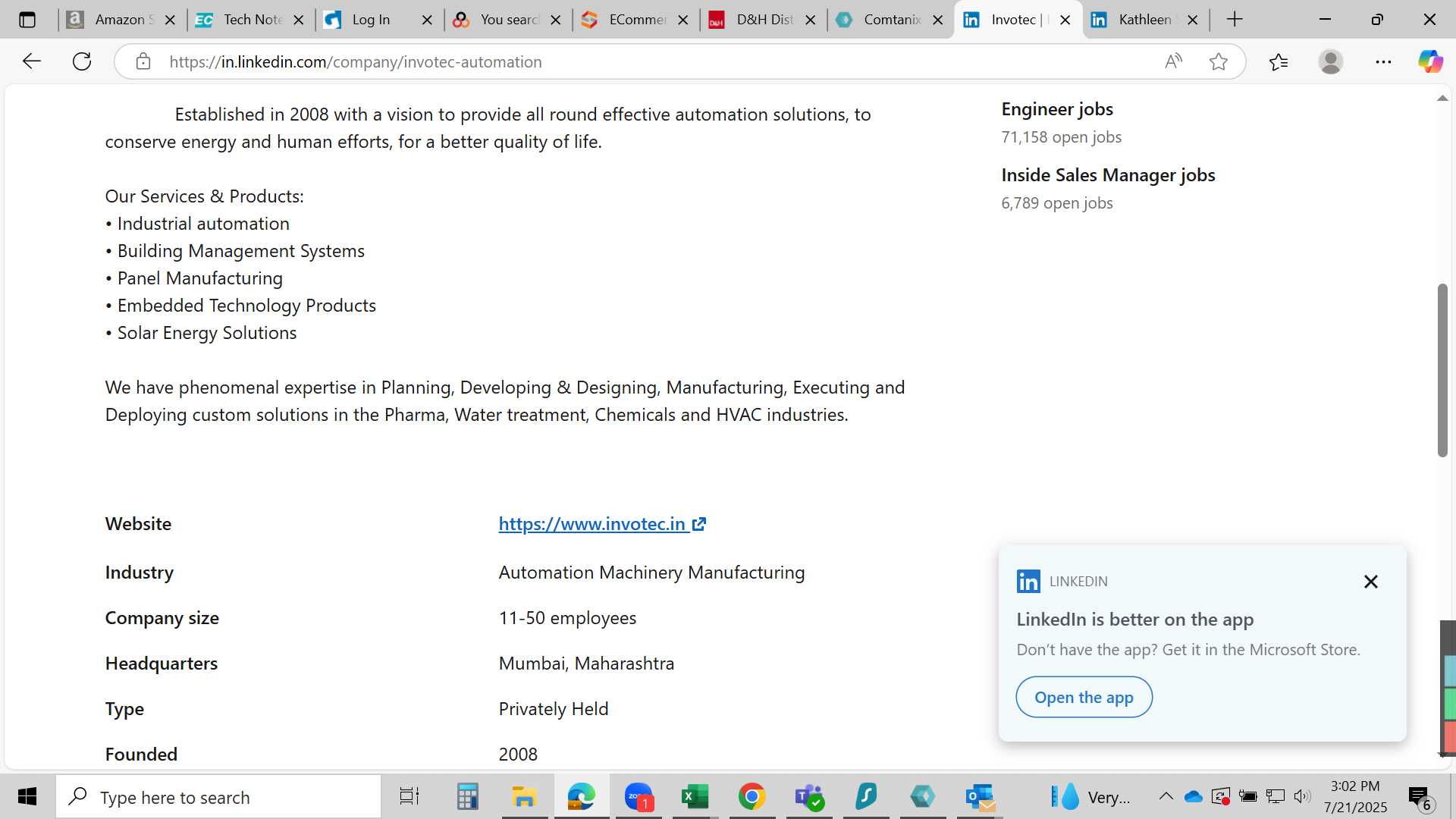This screenshot has width=1456, height=819.
Task: Open Zoom from the taskbar
Action: 639,796
